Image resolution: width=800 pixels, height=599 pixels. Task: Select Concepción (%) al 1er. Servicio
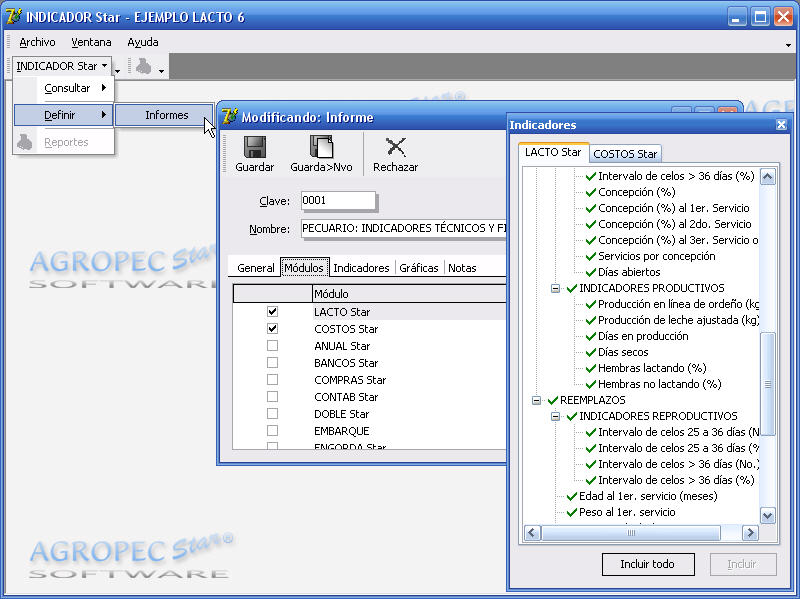(673, 208)
